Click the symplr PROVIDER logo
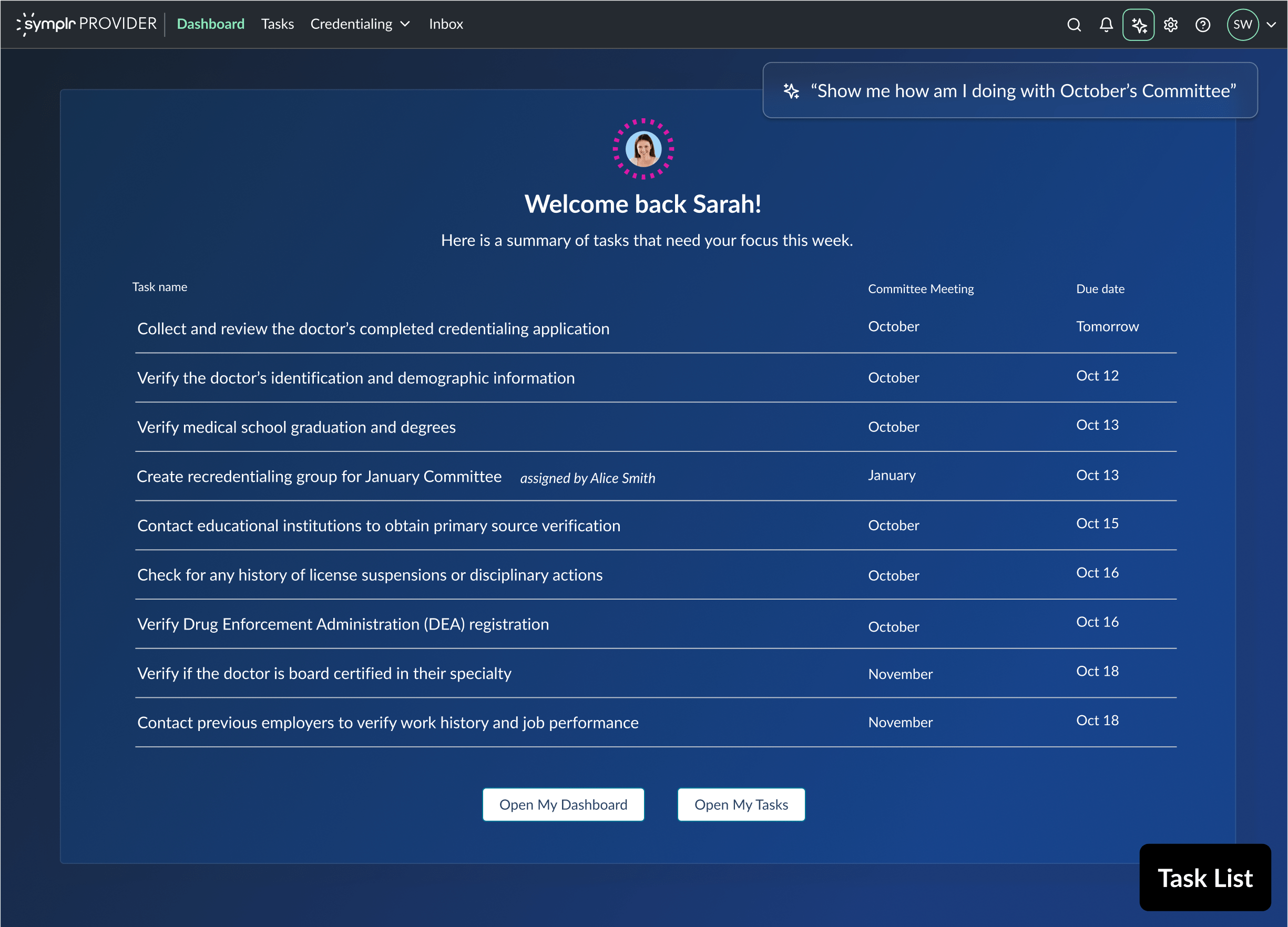Viewport: 1288px width, 927px height. [x=86, y=23]
